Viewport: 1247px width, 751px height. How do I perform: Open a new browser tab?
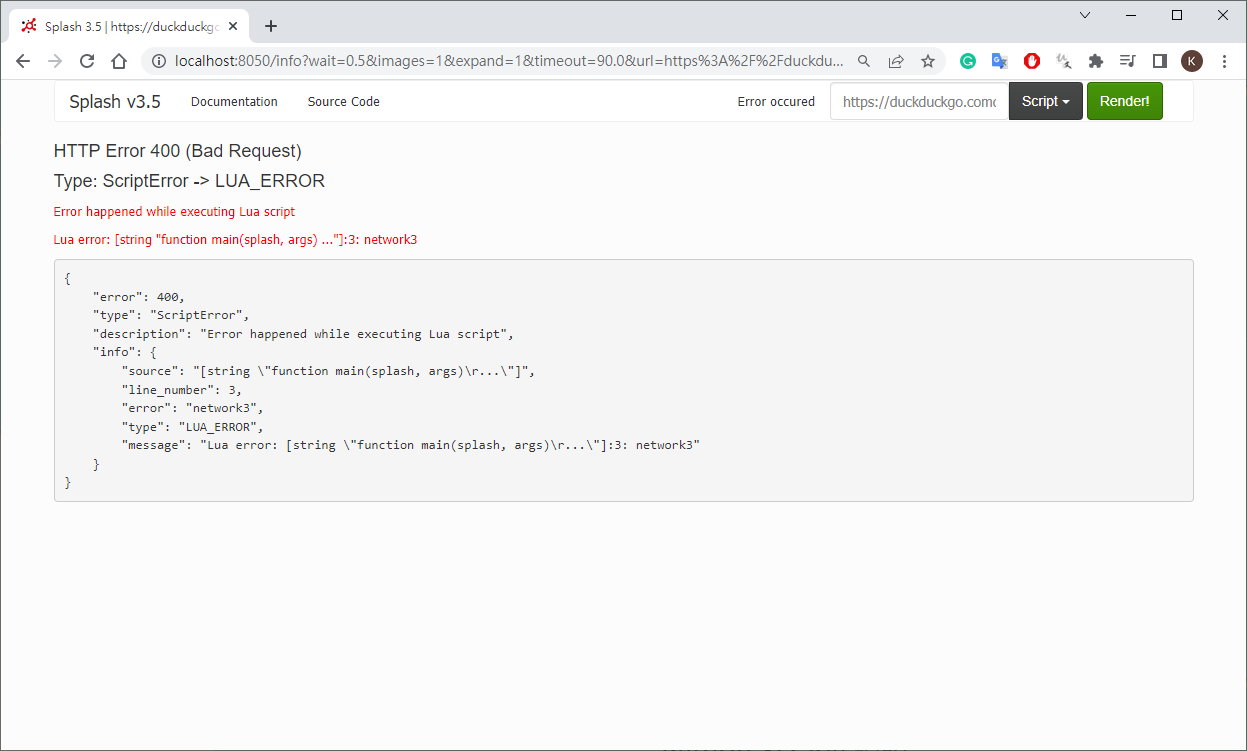[271, 26]
